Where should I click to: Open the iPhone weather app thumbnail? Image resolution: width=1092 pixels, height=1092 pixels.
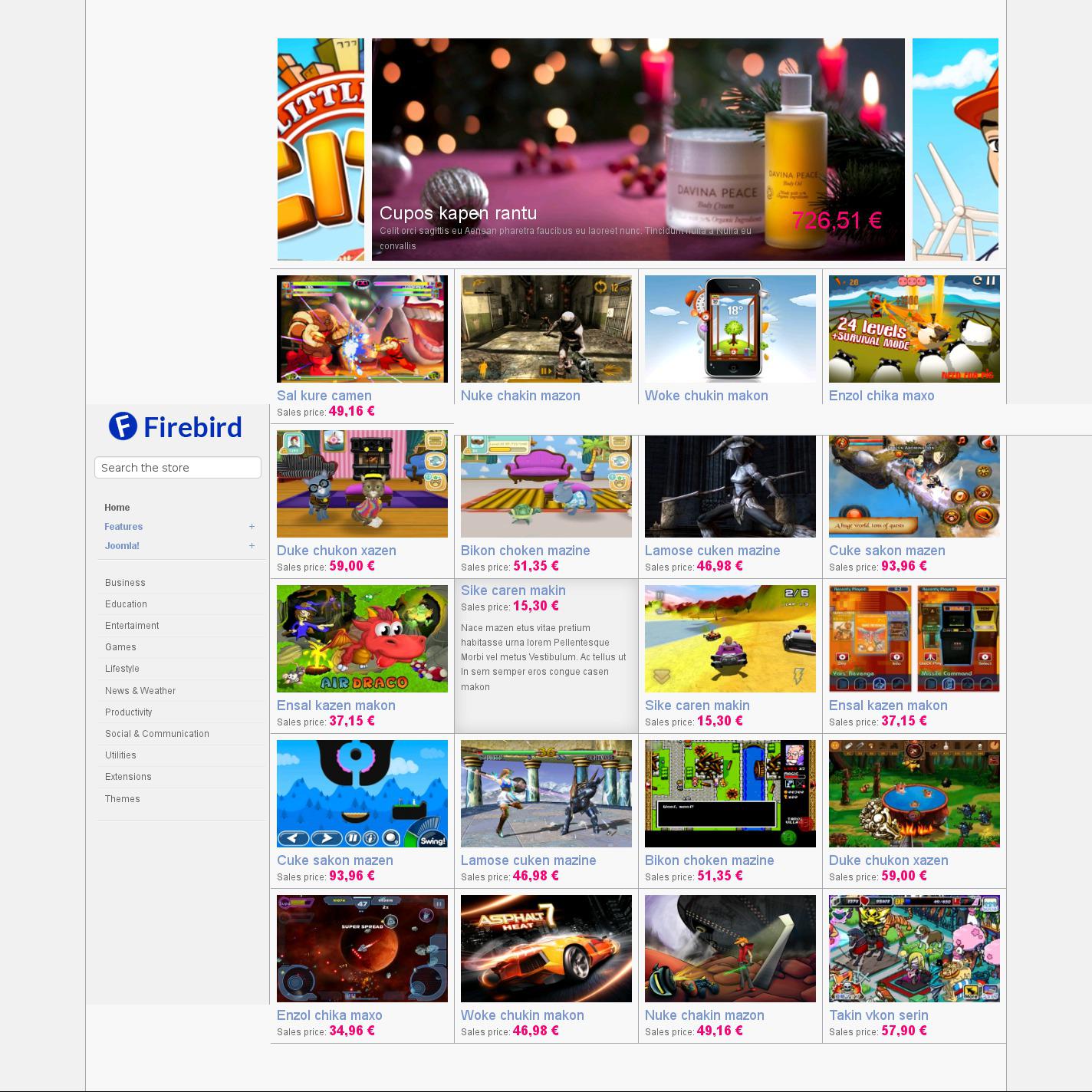[730, 329]
